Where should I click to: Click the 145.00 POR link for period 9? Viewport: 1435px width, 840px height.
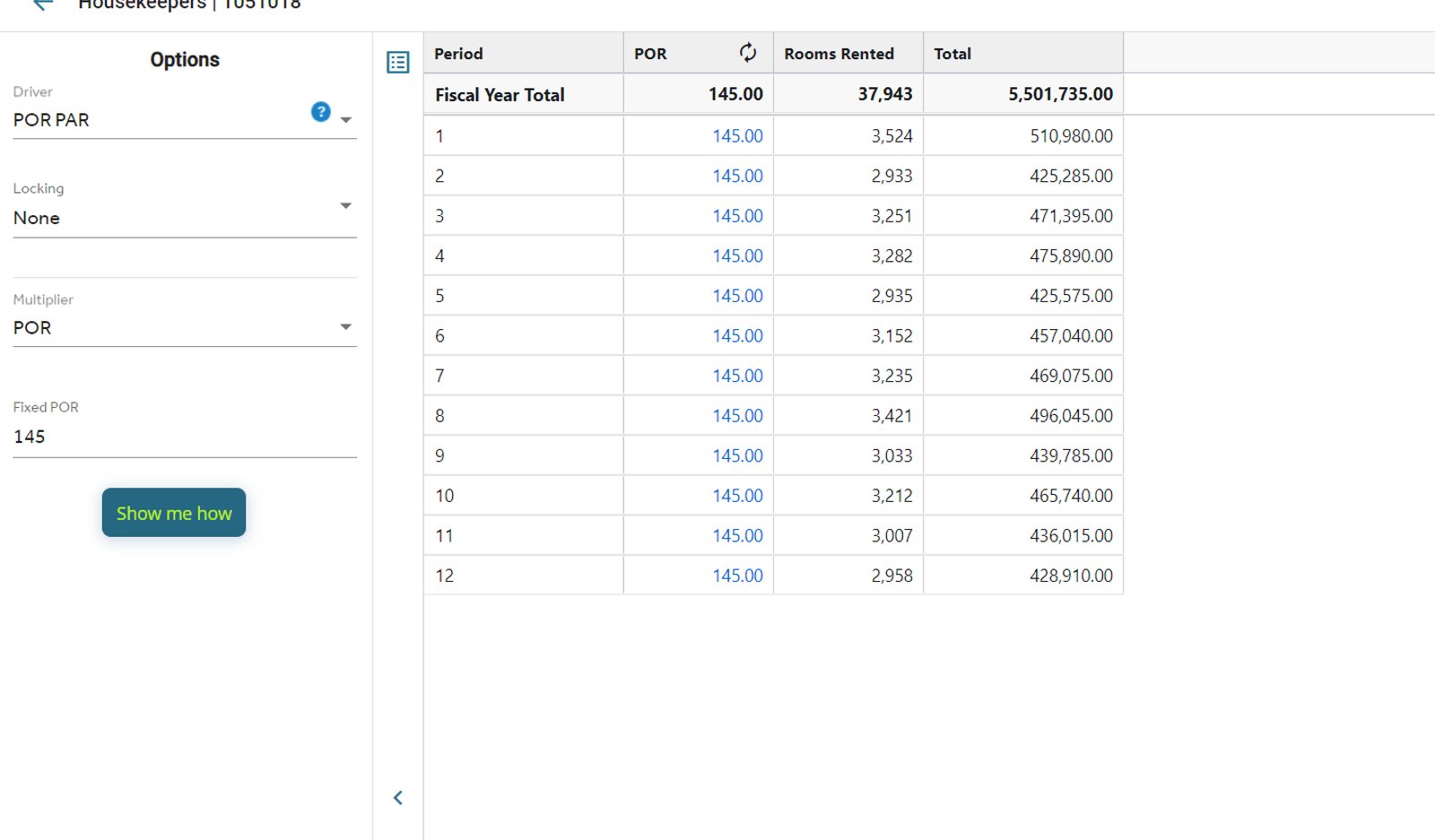click(737, 455)
